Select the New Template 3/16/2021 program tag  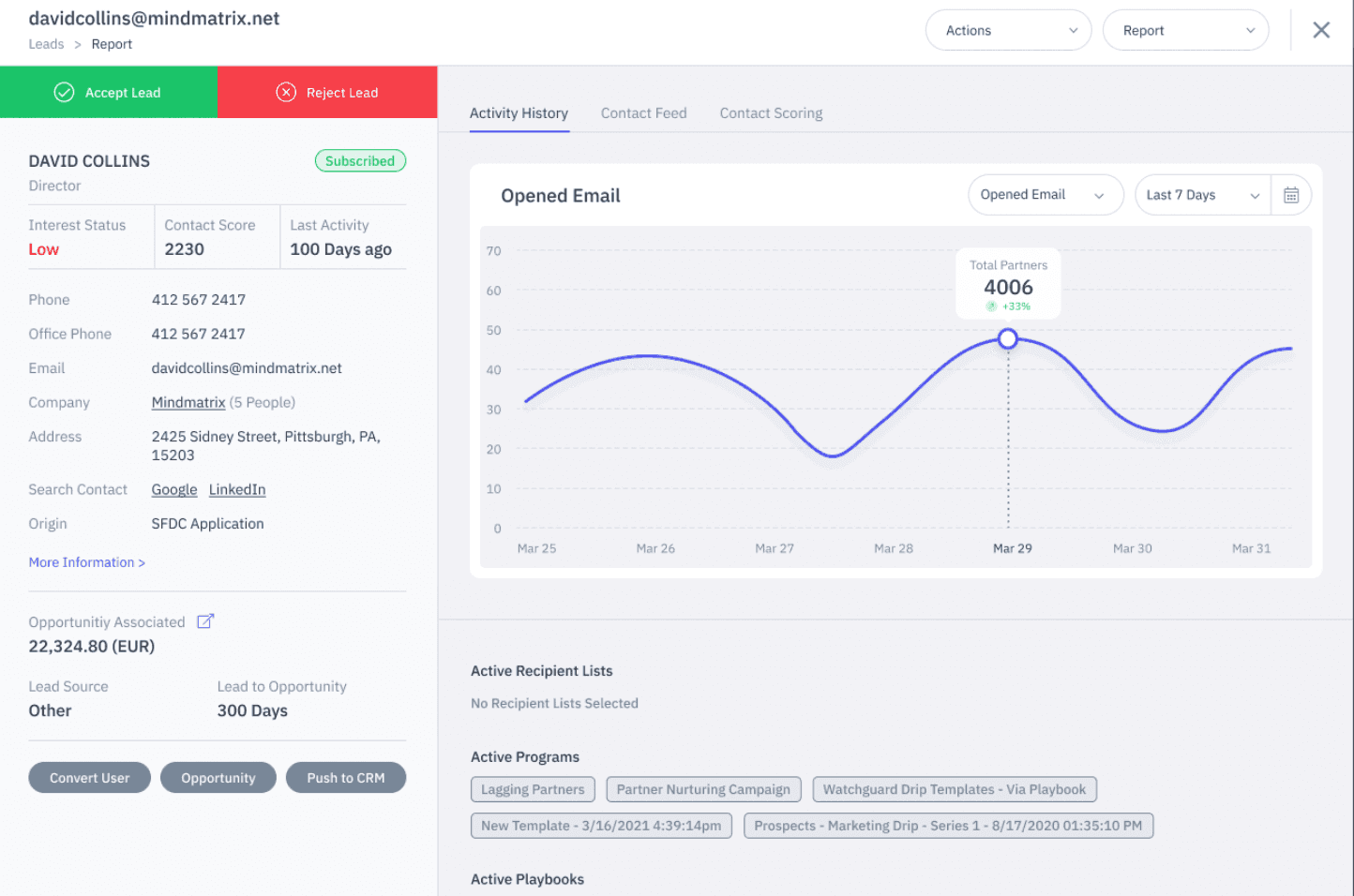tap(601, 826)
